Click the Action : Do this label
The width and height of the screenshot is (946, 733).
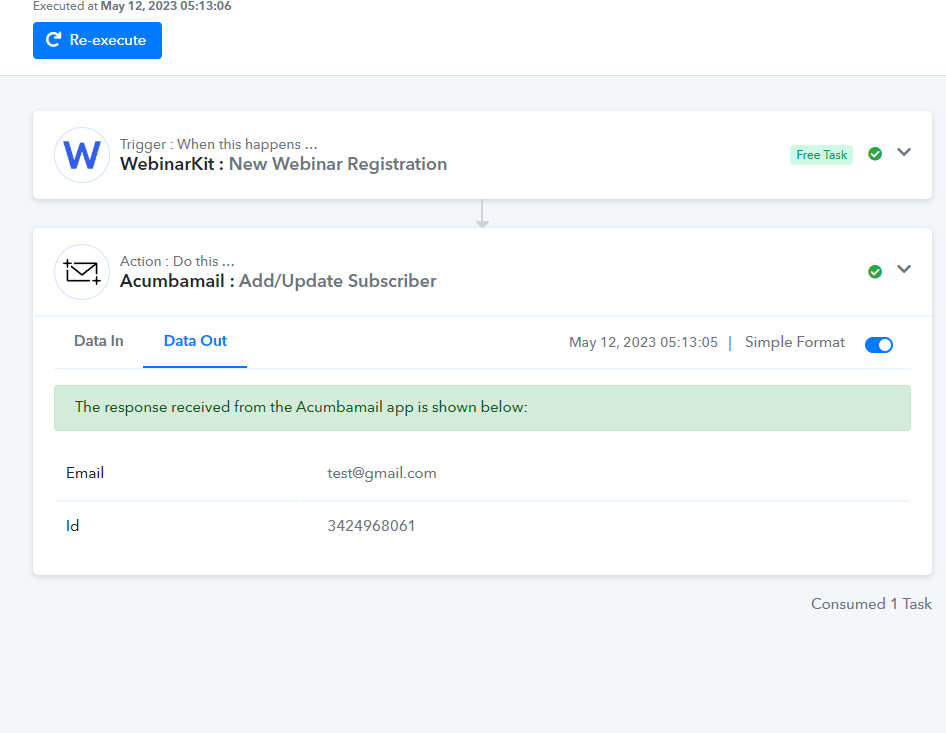177,261
